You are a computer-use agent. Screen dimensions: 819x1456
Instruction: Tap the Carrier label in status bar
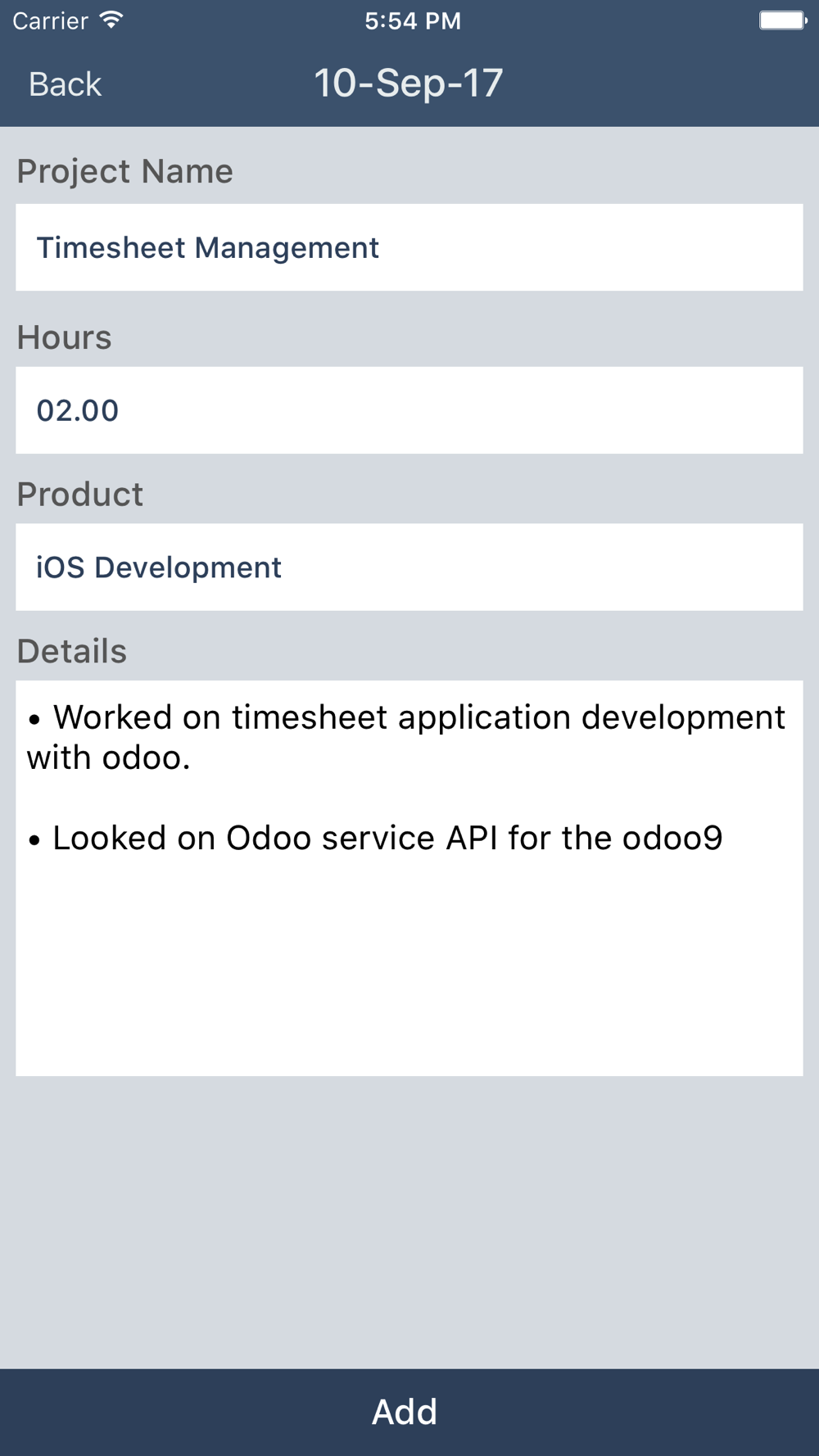coord(50,20)
